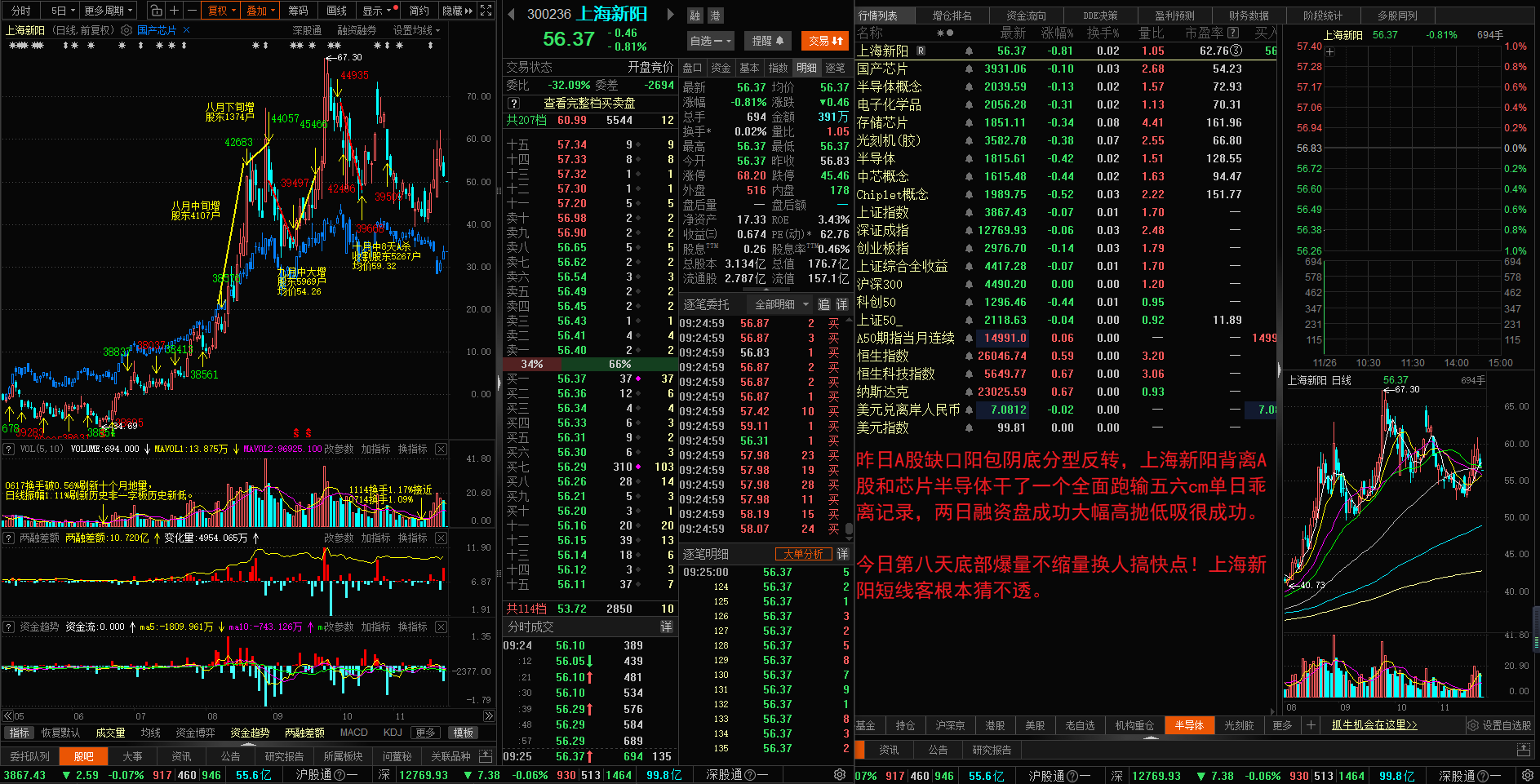
Task: Open 设置均线 dropdown
Action: (416, 30)
